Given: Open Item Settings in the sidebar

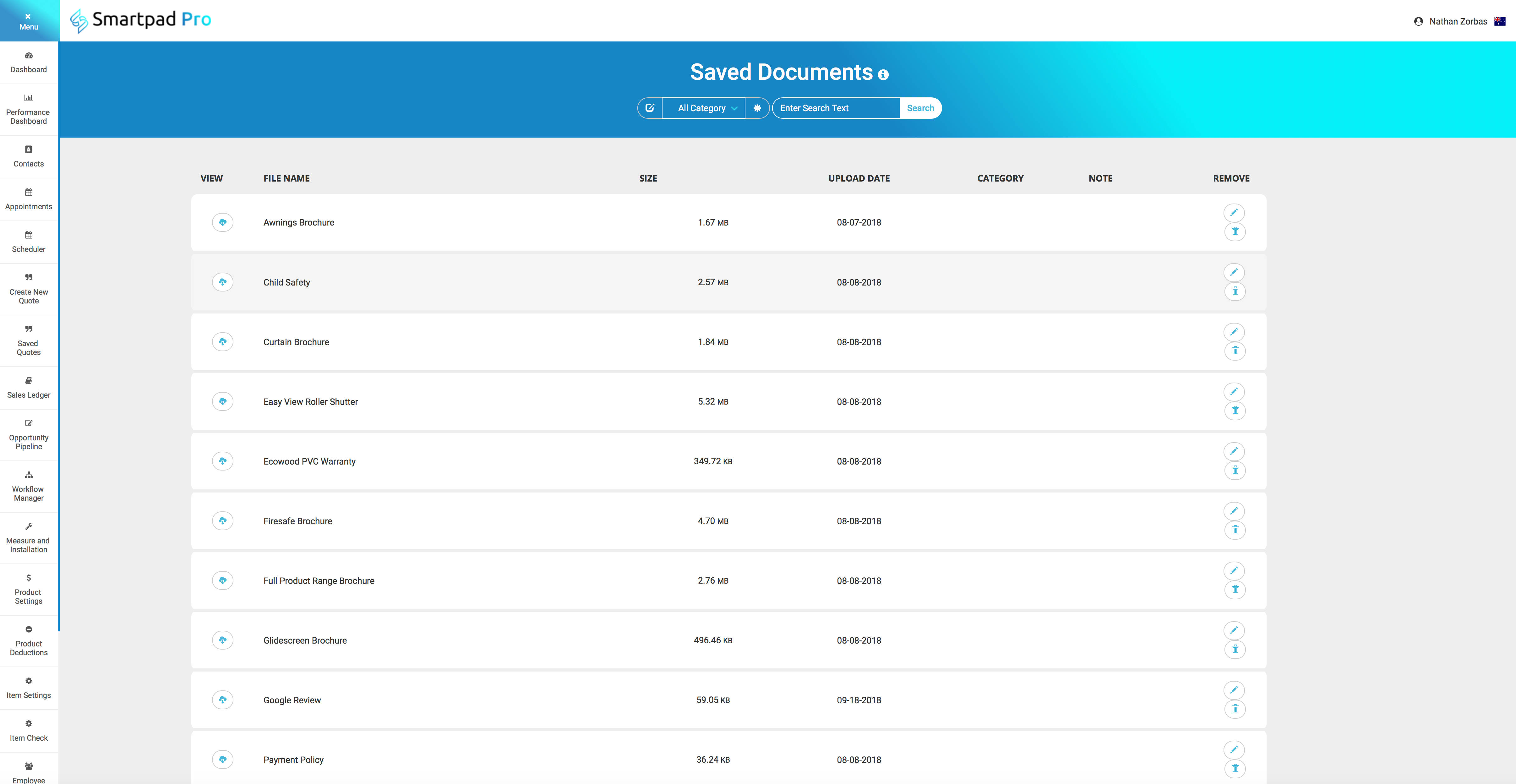Looking at the screenshot, I should (29, 689).
